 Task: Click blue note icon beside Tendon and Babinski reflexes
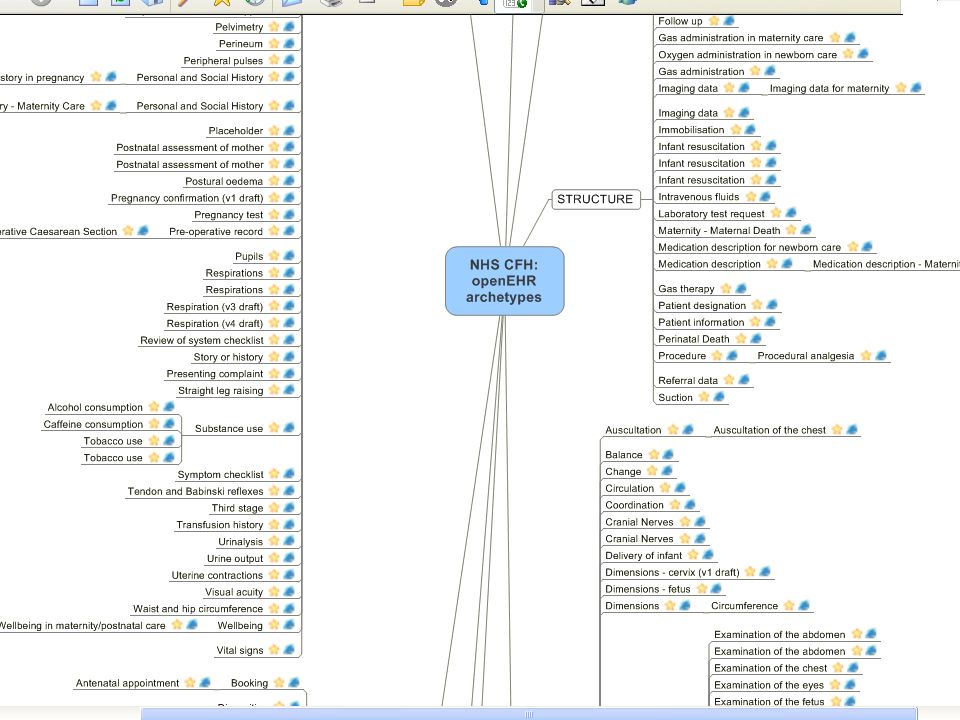[289, 490]
